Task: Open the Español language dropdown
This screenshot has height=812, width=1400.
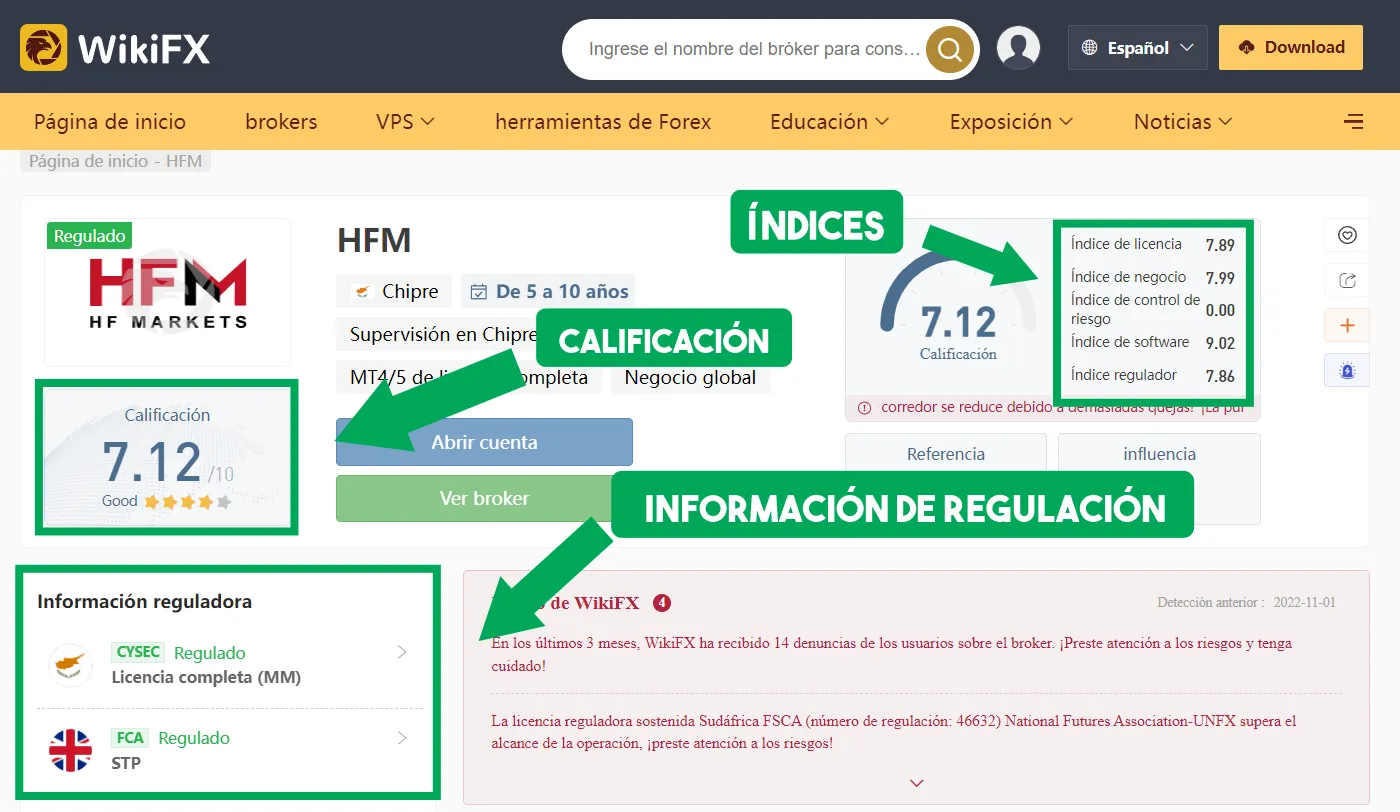Action: point(1138,47)
